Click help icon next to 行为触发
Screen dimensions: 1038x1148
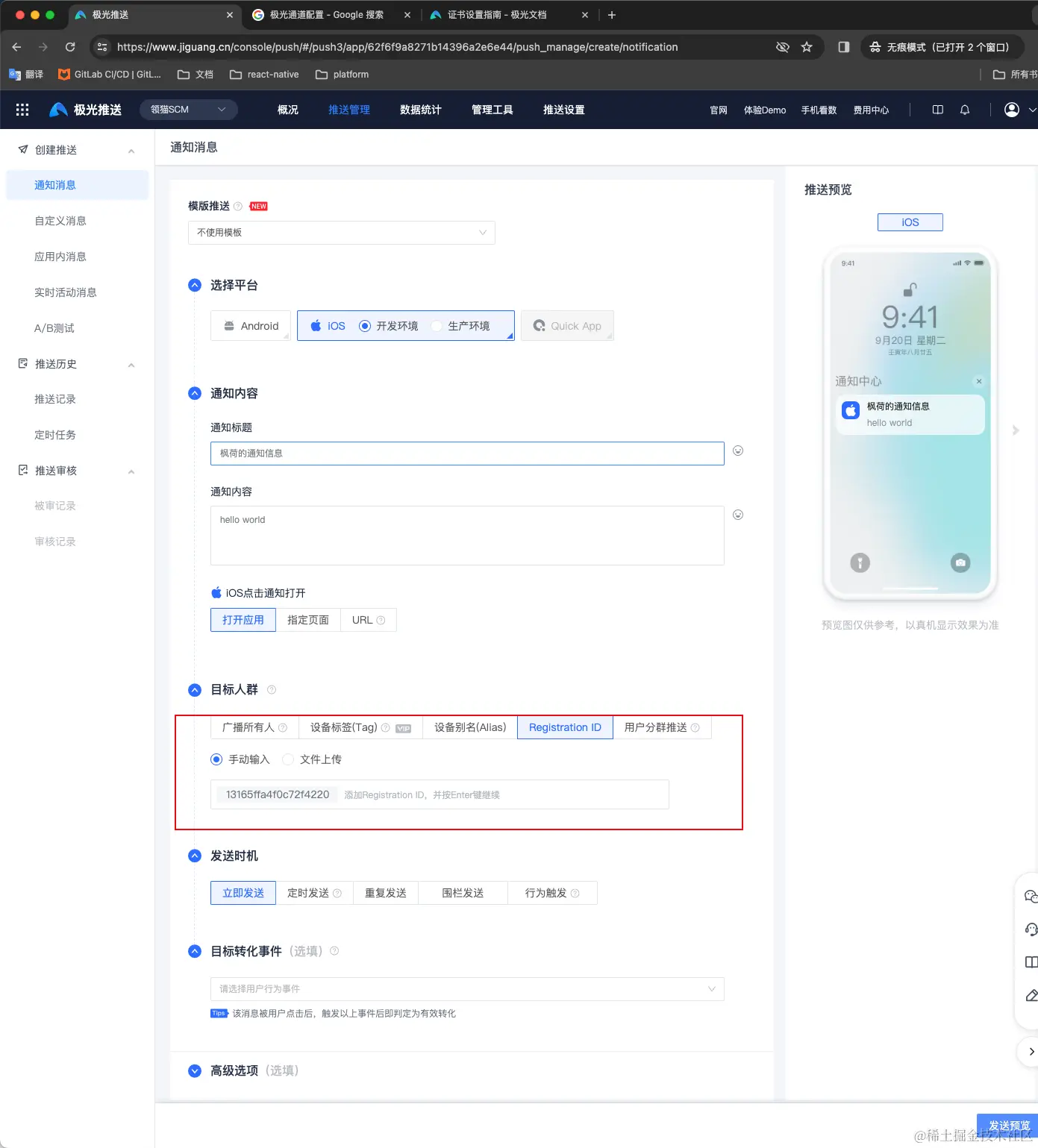pyautogui.click(x=575, y=893)
